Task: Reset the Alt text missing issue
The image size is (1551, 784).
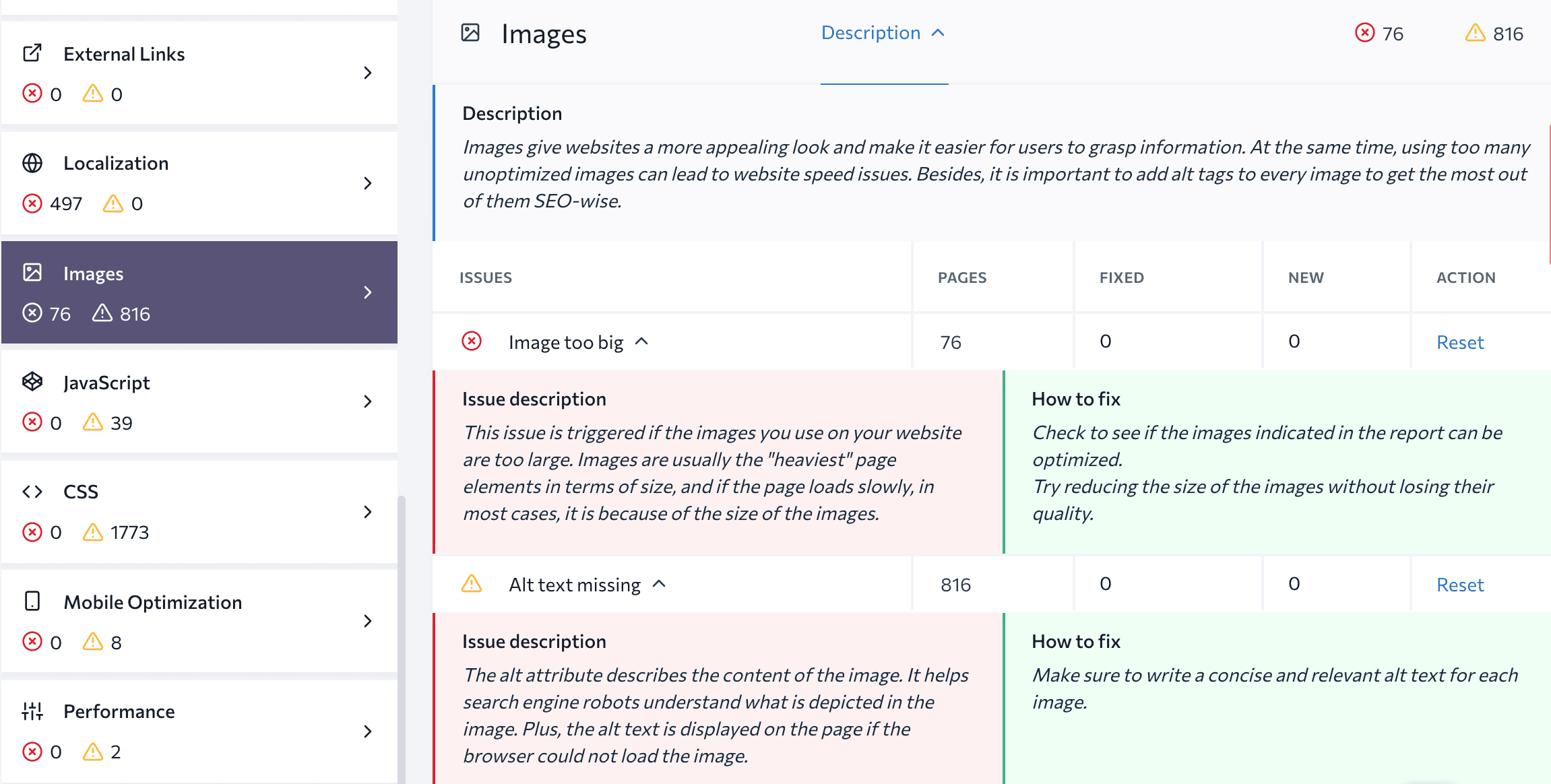Action: pos(1460,585)
